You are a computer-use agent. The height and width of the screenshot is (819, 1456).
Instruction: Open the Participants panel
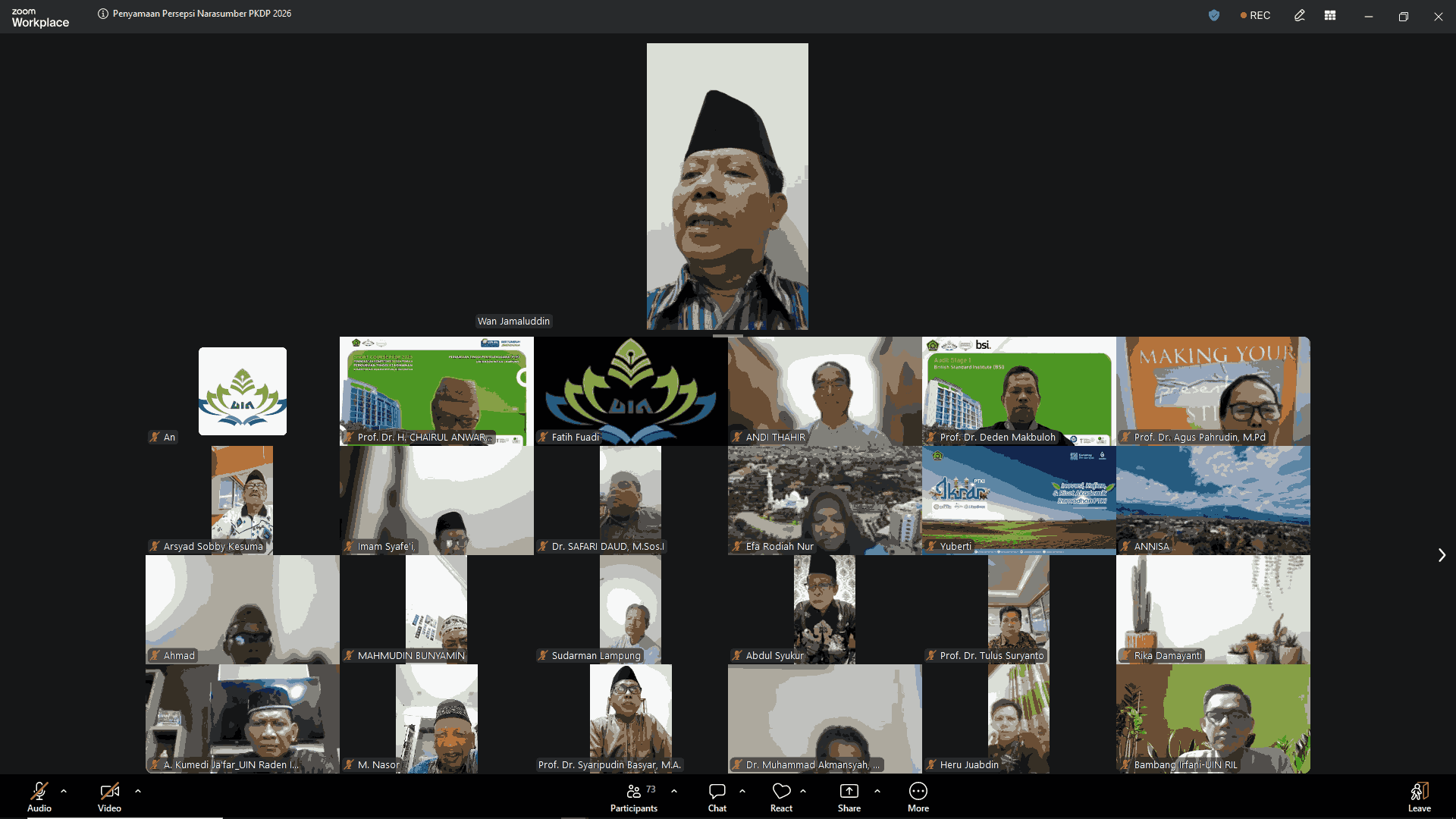634,797
